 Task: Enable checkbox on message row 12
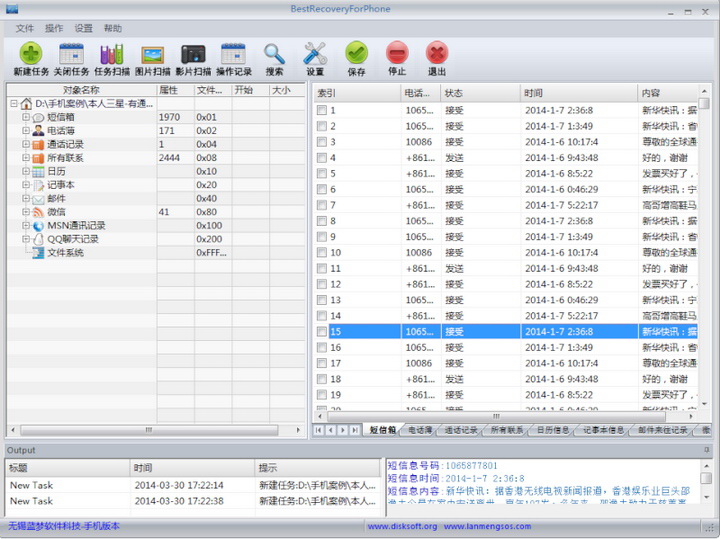pyautogui.click(x=322, y=284)
